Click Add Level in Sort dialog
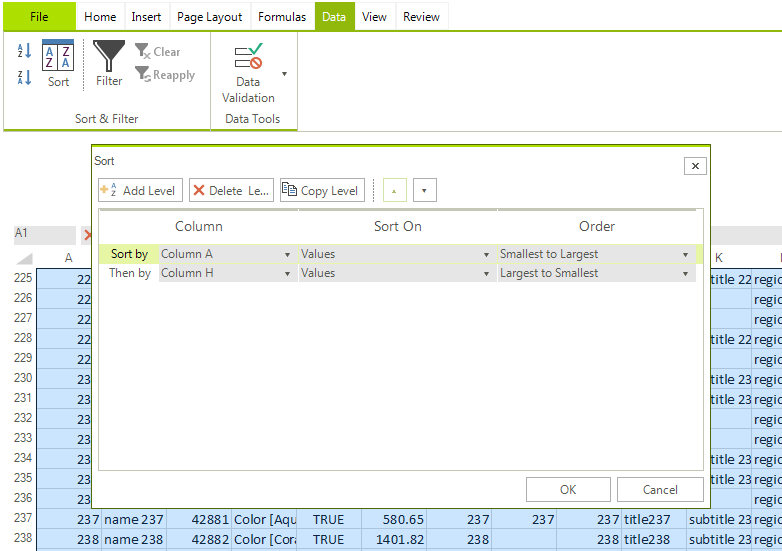The width and height of the screenshot is (782, 551). pos(140,190)
